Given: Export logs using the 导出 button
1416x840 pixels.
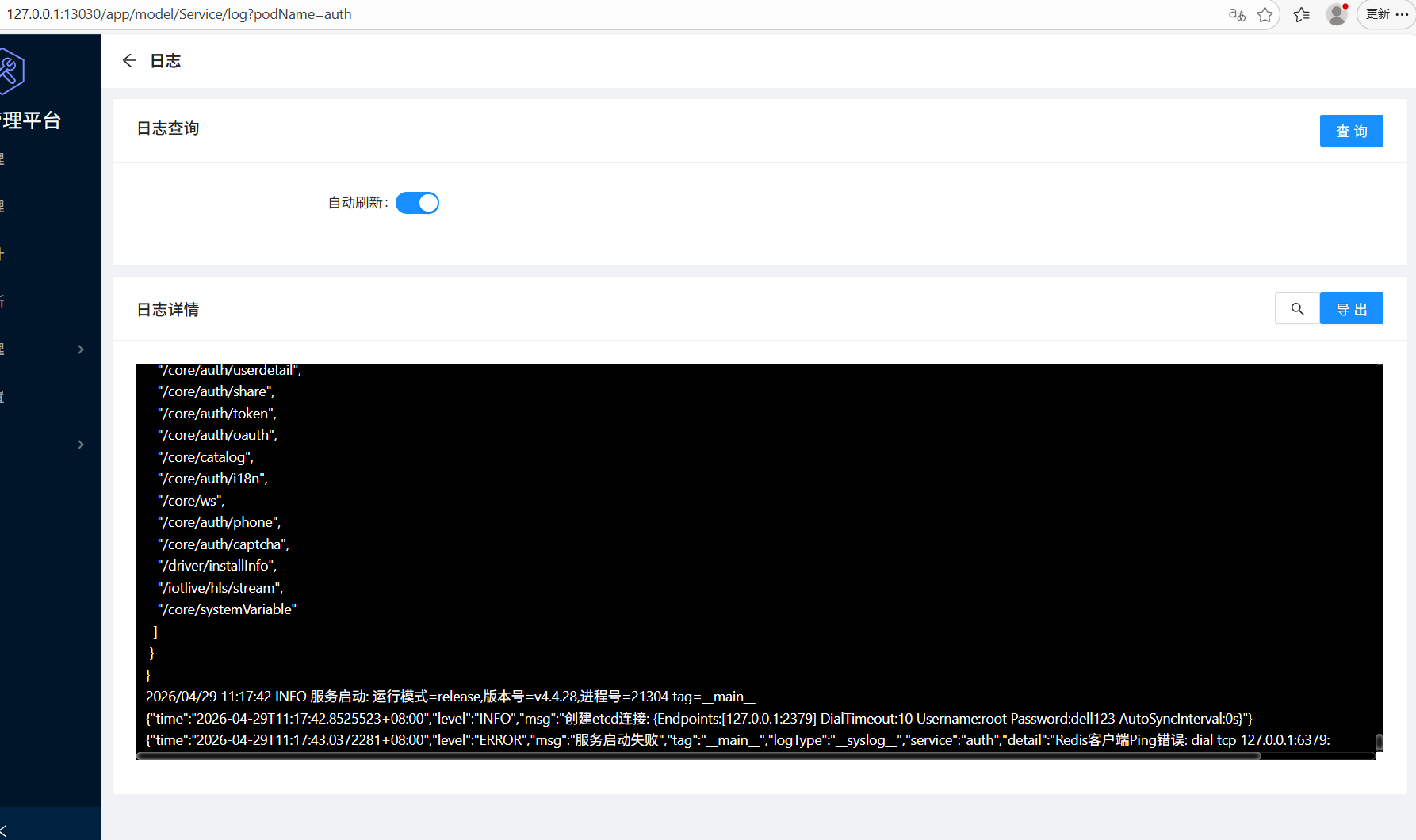Looking at the screenshot, I should point(1351,308).
